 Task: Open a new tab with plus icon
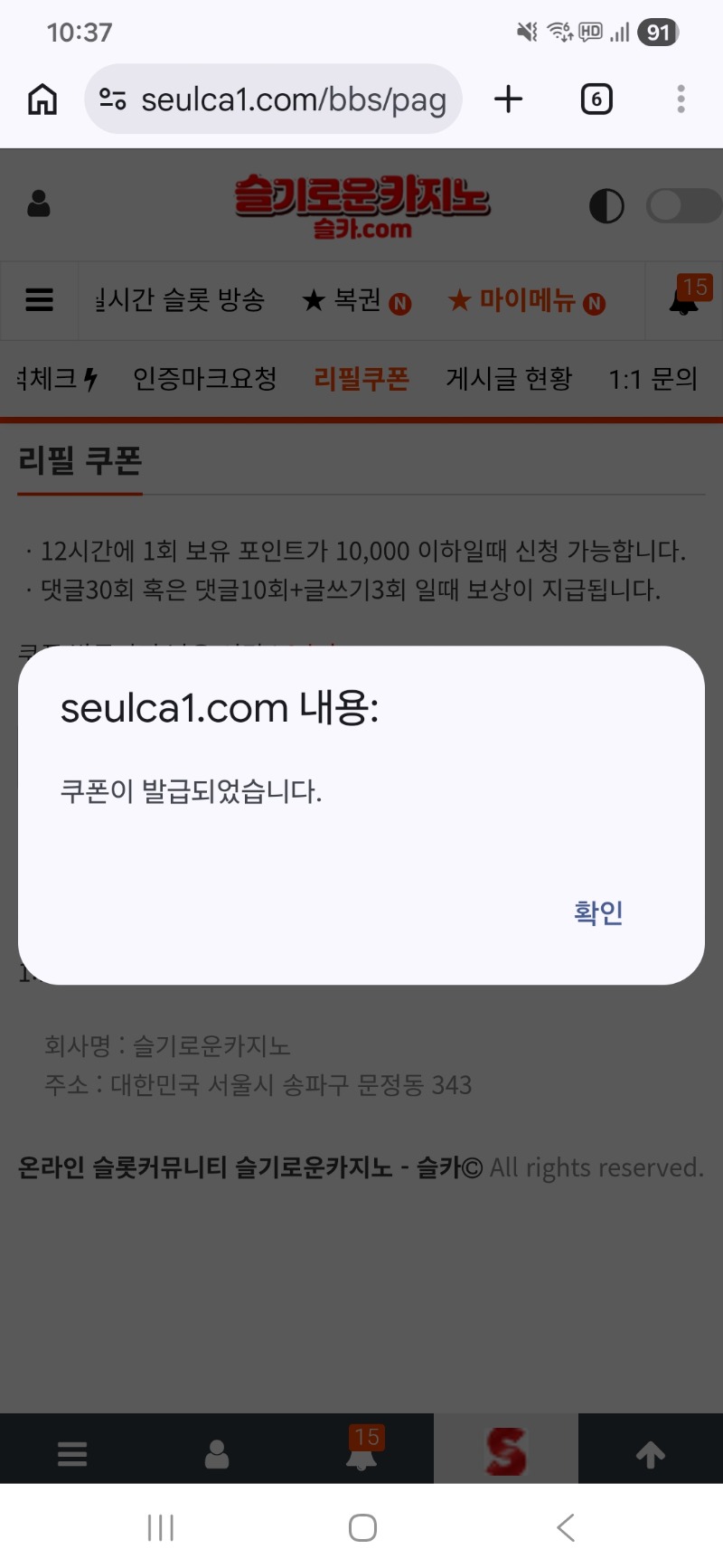pyautogui.click(x=509, y=99)
